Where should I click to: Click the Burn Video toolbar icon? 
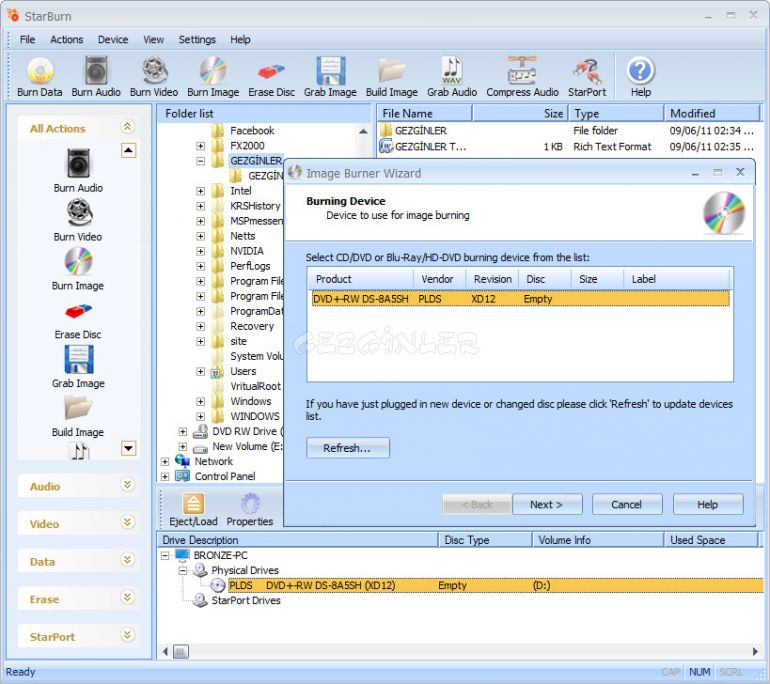click(x=154, y=71)
